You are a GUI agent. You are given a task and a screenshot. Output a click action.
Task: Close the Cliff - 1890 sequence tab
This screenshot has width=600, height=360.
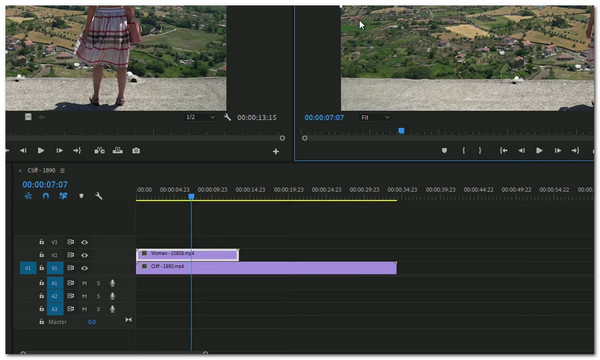click(20, 171)
